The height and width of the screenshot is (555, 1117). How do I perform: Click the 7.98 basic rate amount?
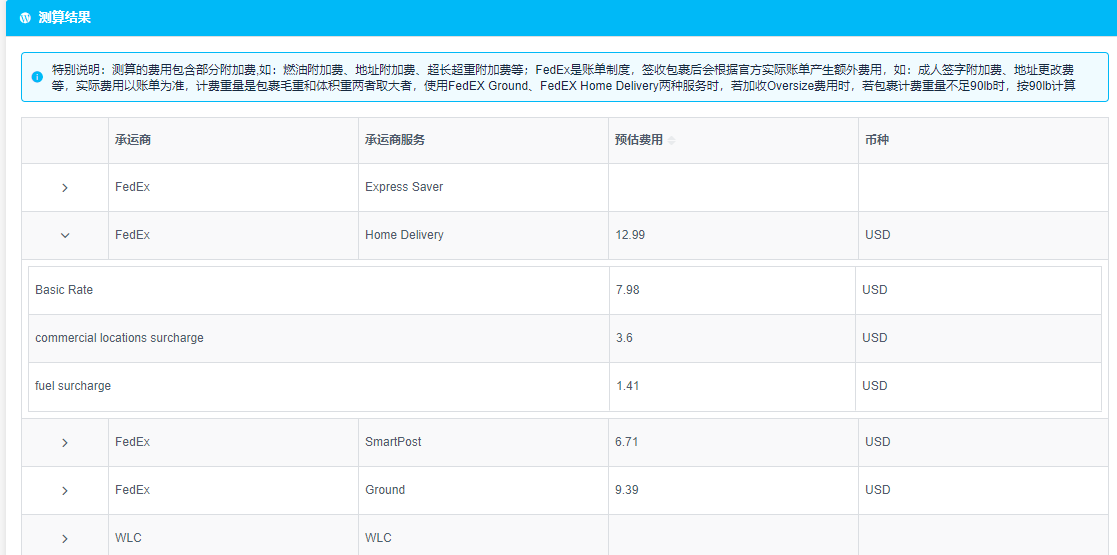click(x=628, y=290)
